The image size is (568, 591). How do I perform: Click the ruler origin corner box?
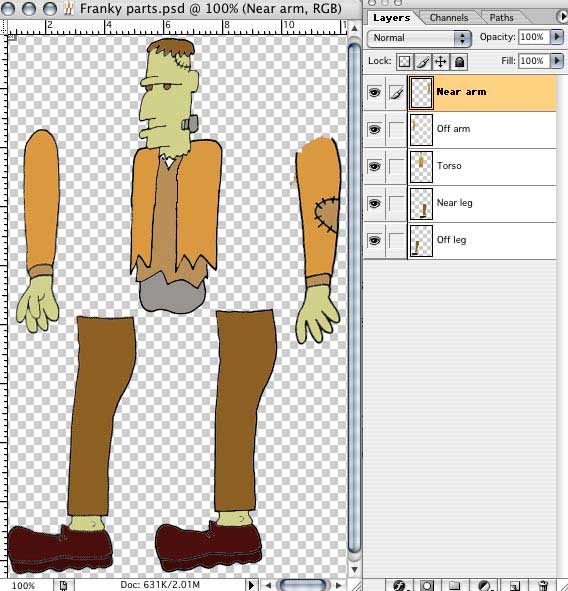5,29
